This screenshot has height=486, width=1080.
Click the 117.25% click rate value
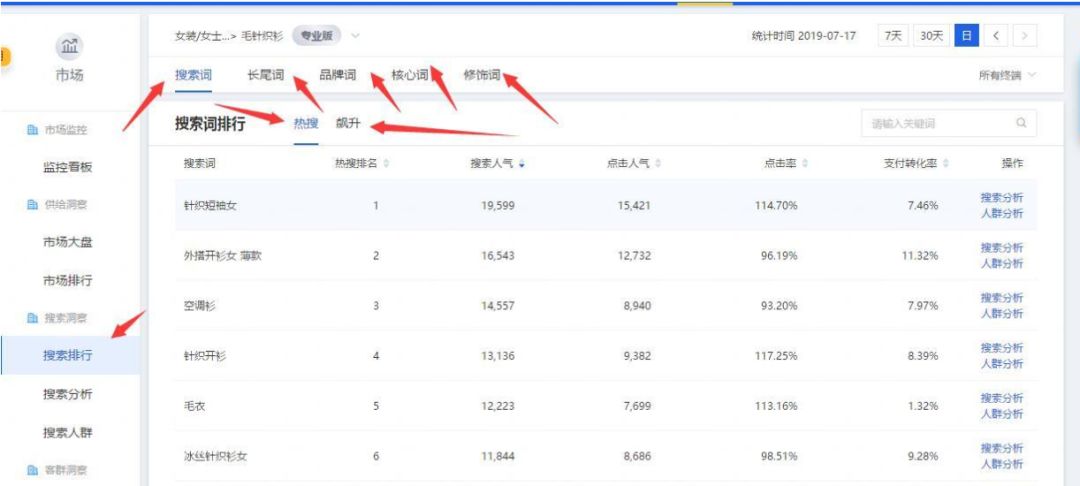(776, 357)
